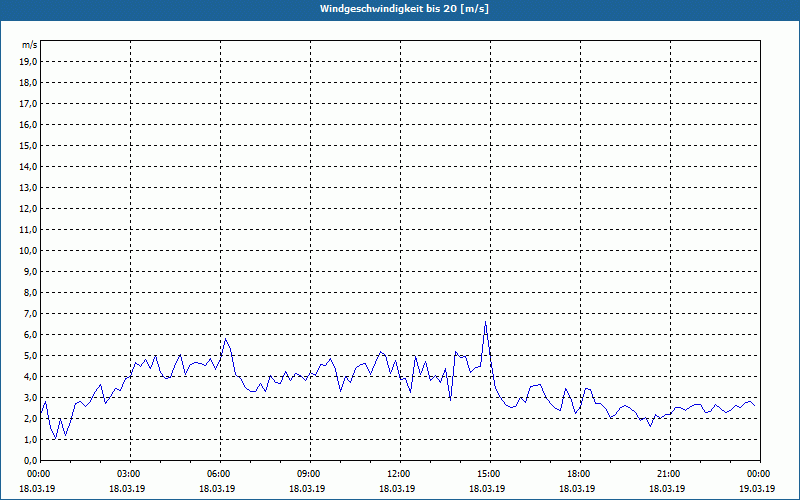Select the 9,0 axis value

(x=31, y=271)
